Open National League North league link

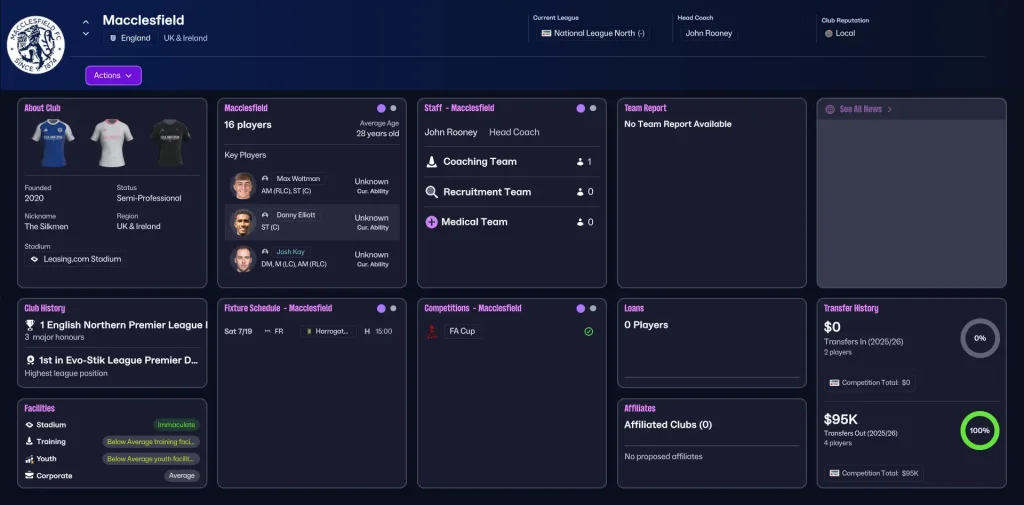point(593,33)
